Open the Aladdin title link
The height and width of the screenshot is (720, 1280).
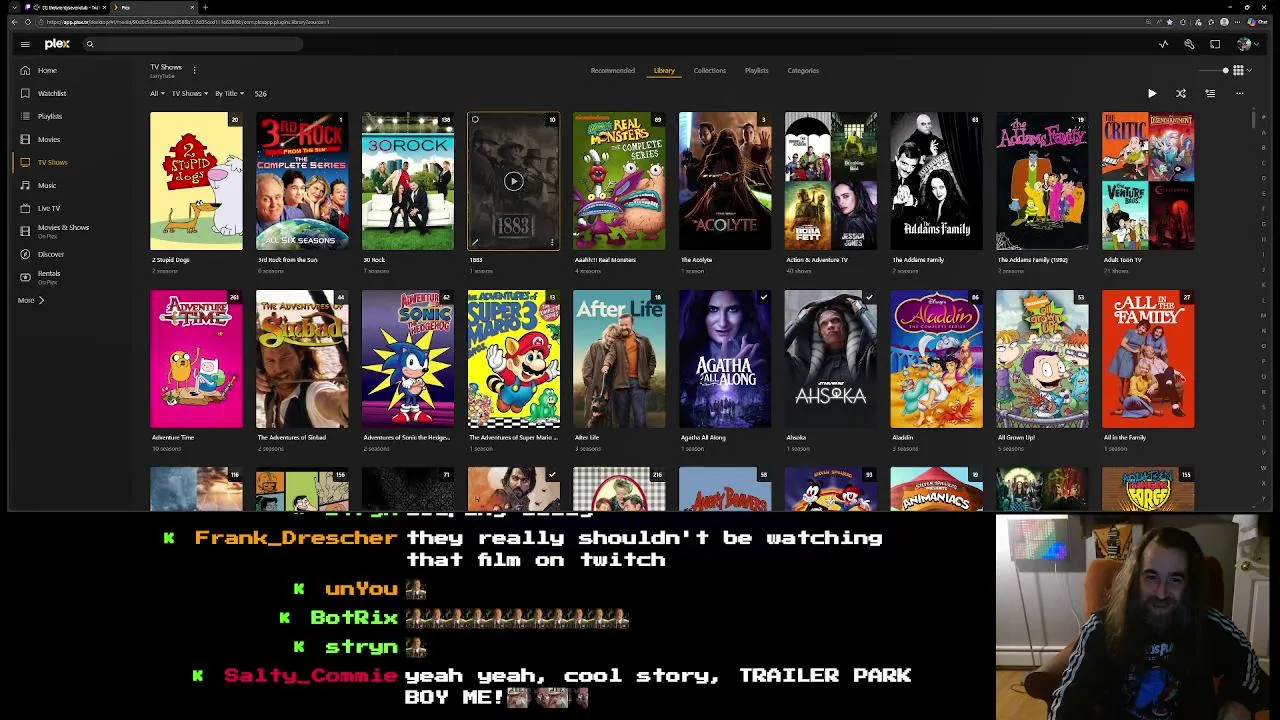[x=902, y=437]
